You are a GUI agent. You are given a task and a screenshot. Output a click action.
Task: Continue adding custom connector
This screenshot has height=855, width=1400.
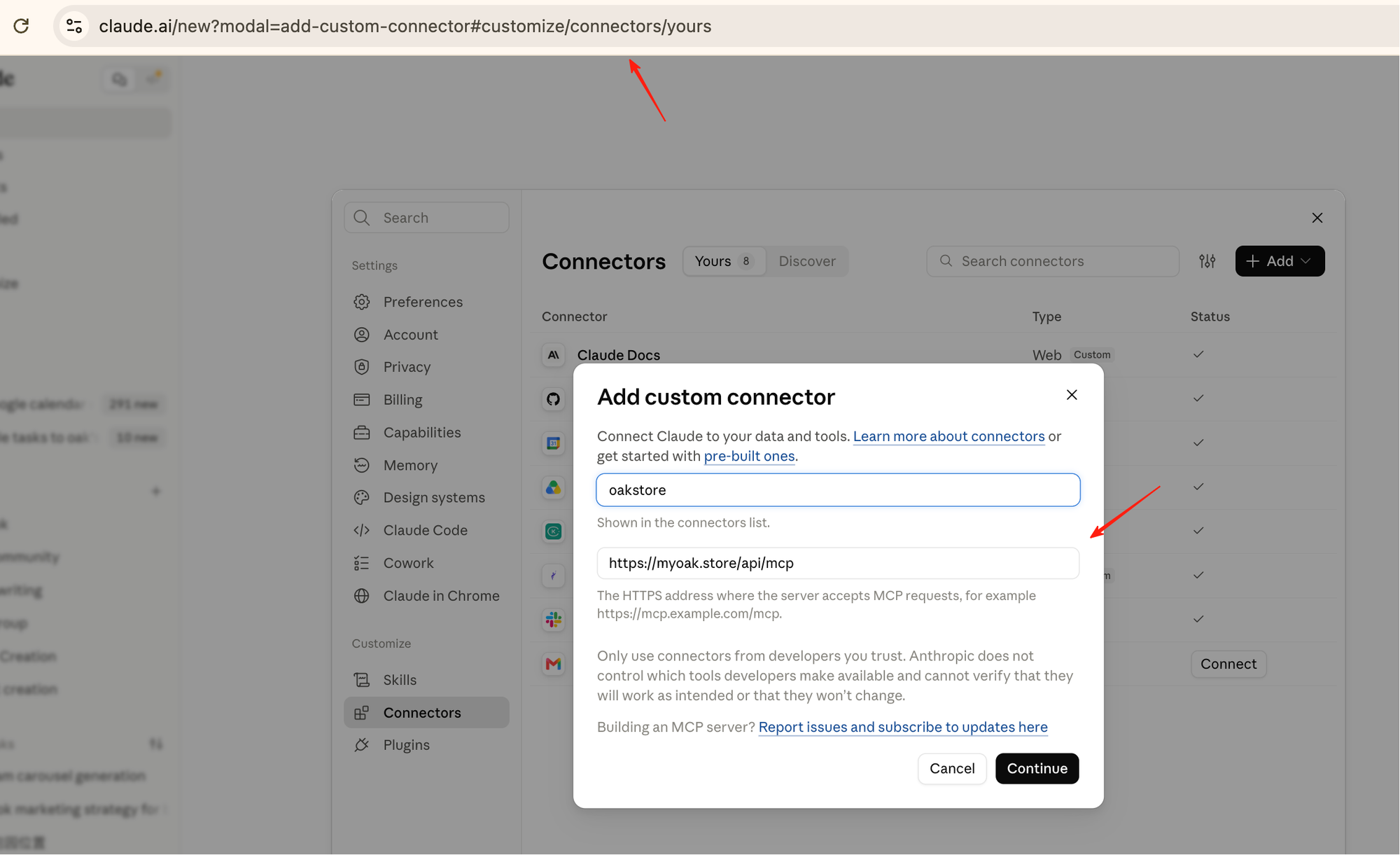[1037, 769]
